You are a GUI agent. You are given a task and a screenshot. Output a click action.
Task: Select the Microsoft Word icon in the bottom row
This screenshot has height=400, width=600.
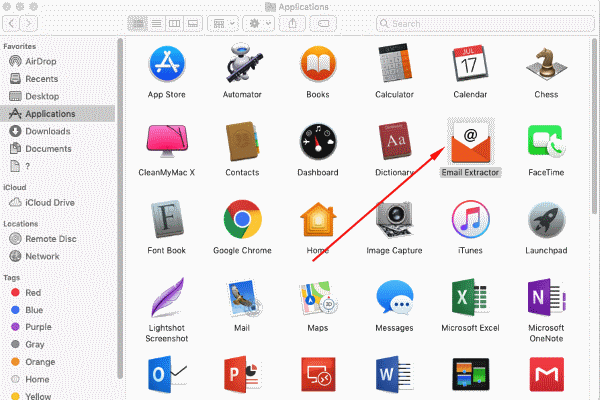coord(395,374)
